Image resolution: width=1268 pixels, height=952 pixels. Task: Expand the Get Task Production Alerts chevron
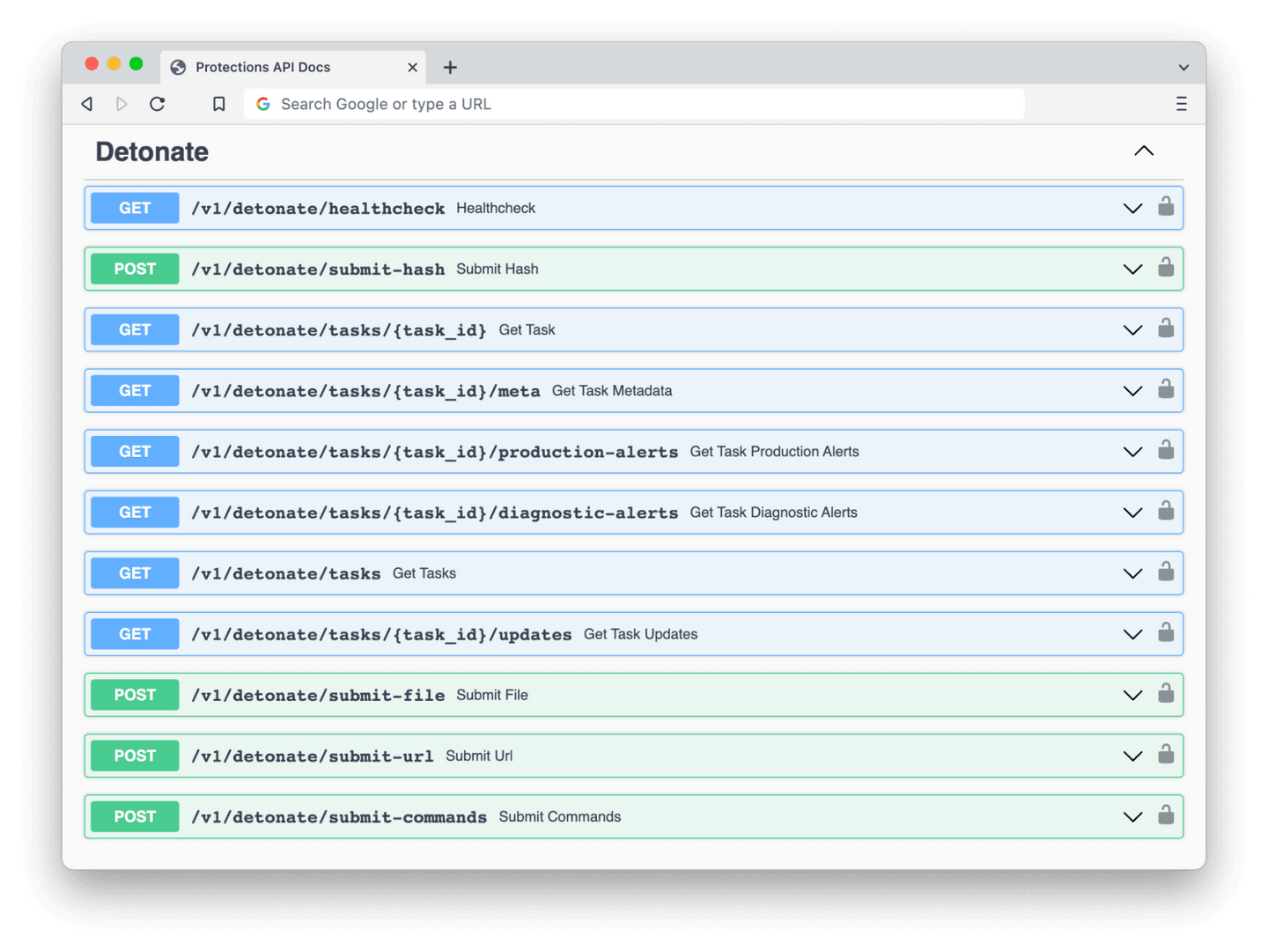(x=1132, y=452)
